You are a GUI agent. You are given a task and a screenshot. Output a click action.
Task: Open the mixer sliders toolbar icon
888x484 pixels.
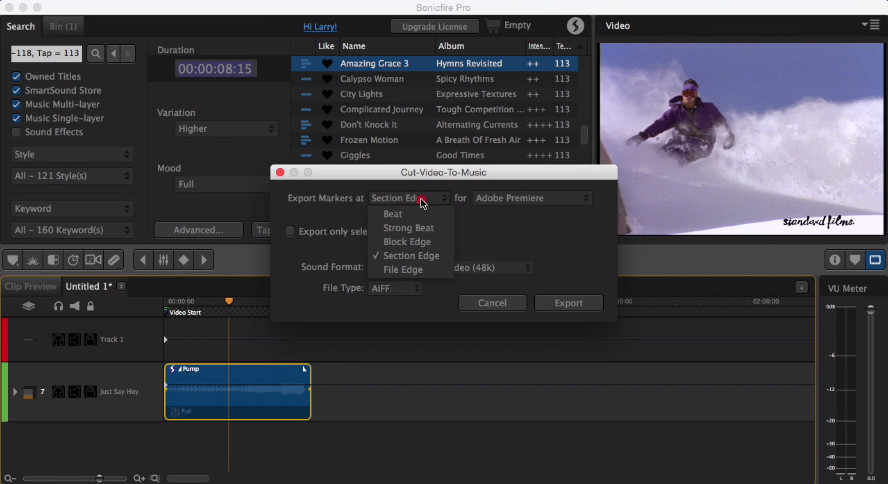tap(163, 260)
